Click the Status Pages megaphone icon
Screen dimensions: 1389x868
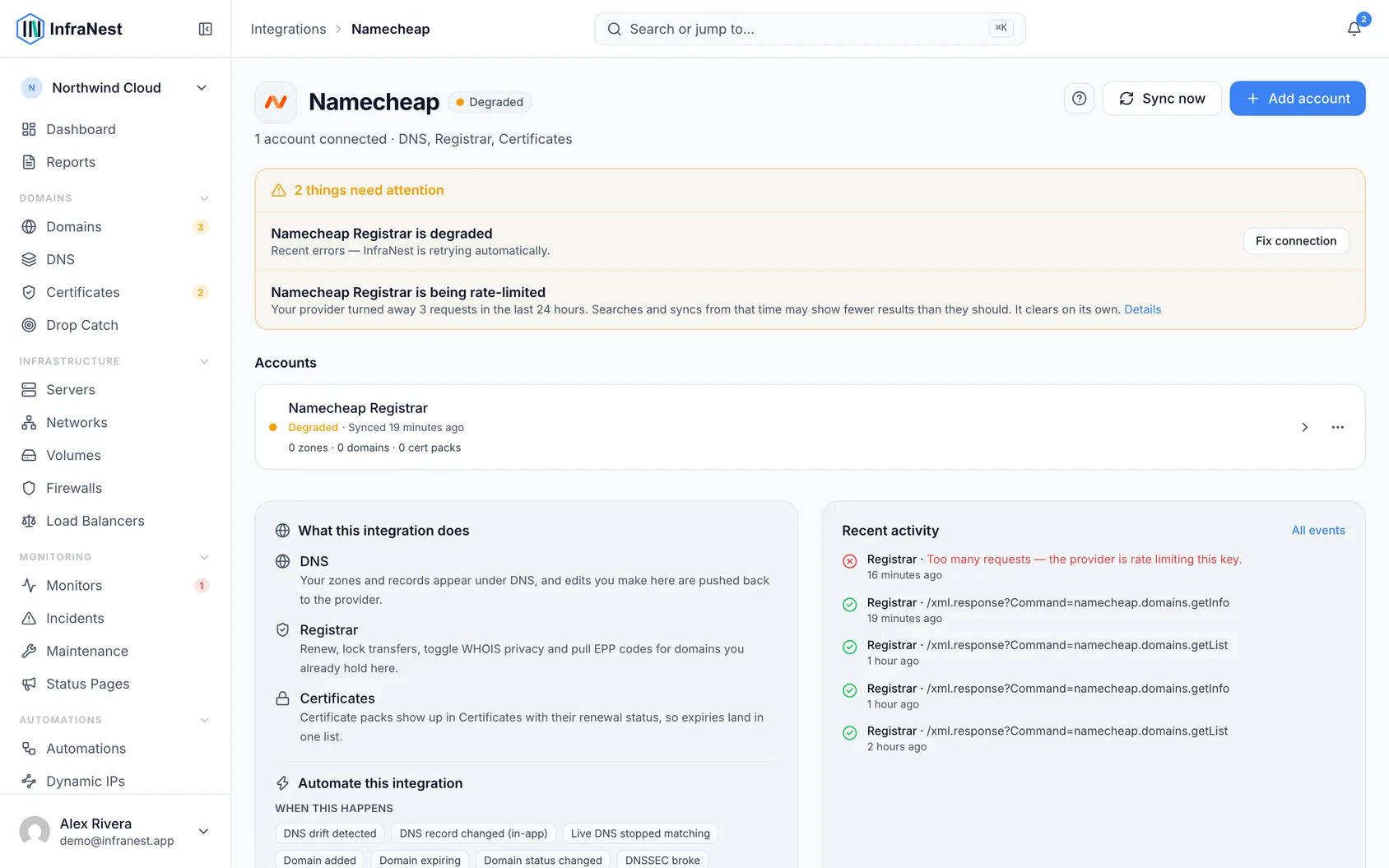tap(29, 684)
